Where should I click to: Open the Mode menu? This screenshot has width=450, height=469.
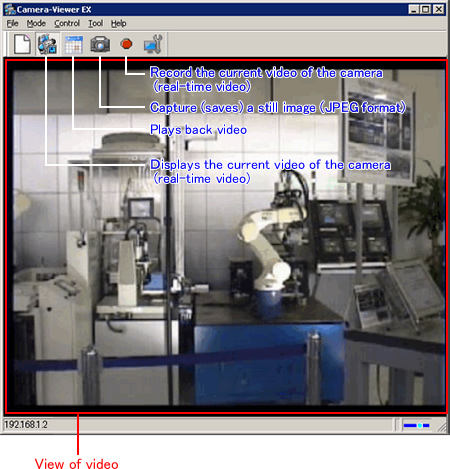pos(36,24)
